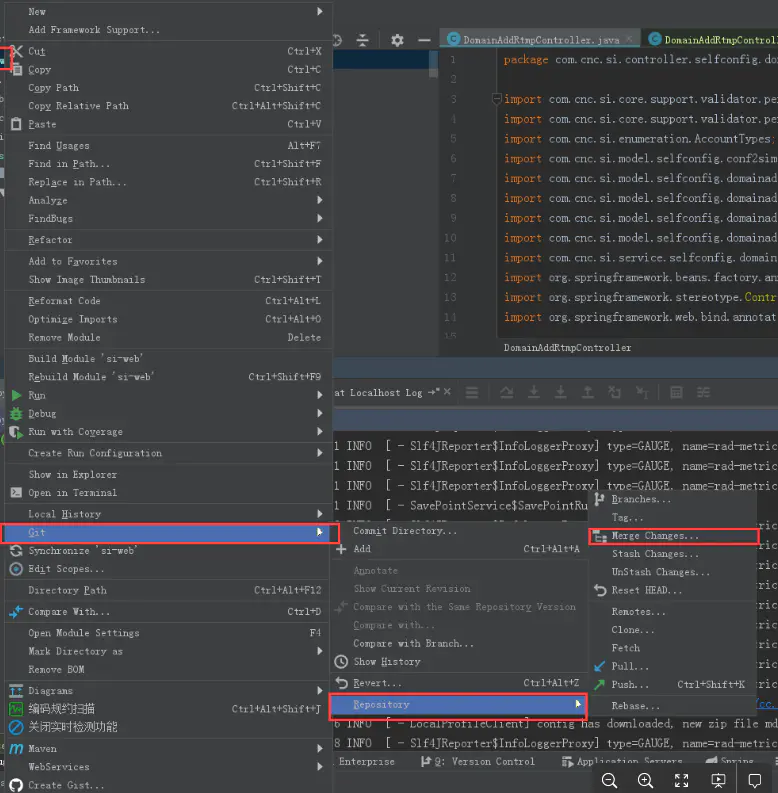Choose Optimize Imports menu item

(168, 319)
